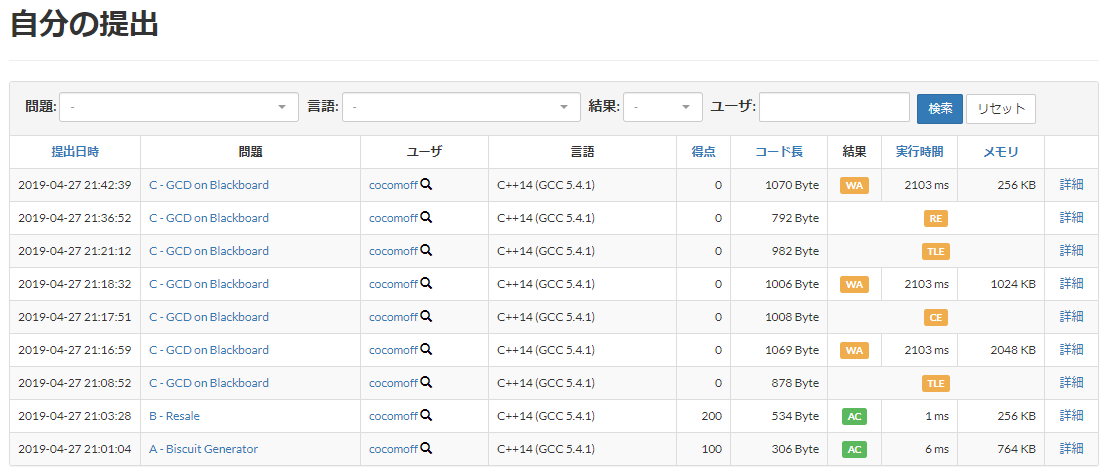
Task: Select the 1024 KB memory cell
Action: (1000, 284)
